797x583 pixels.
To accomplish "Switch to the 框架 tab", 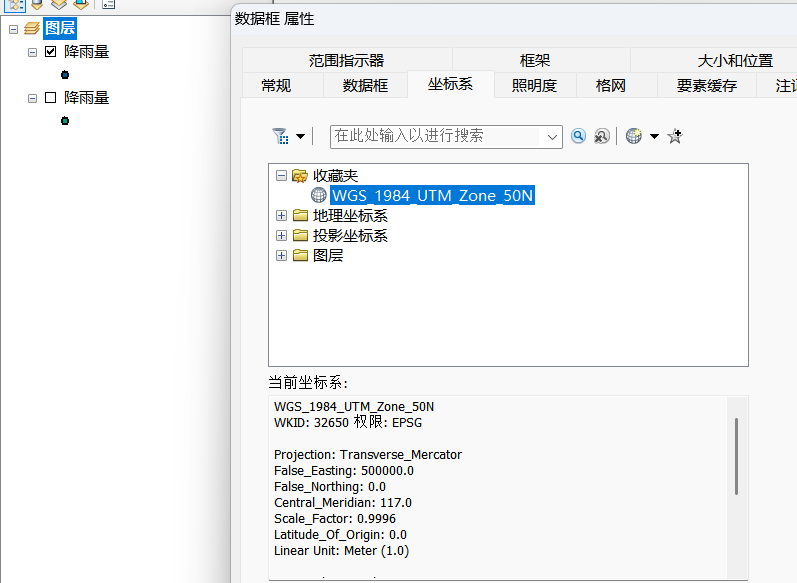I will [541, 60].
